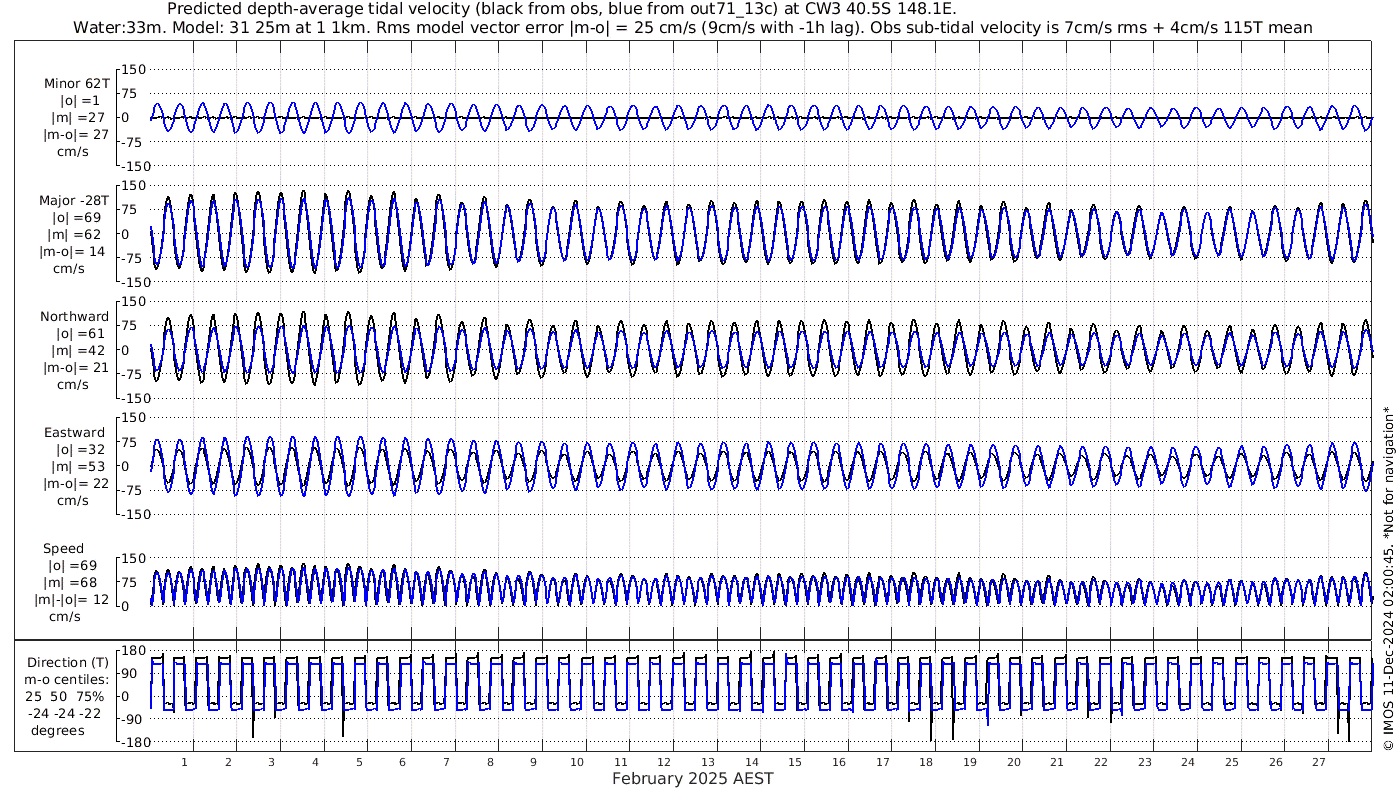This screenshot has height=800, width=1400.
Task: Click '|m|-|o|= 12' in the Speed statistics
Action: (x=70, y=599)
